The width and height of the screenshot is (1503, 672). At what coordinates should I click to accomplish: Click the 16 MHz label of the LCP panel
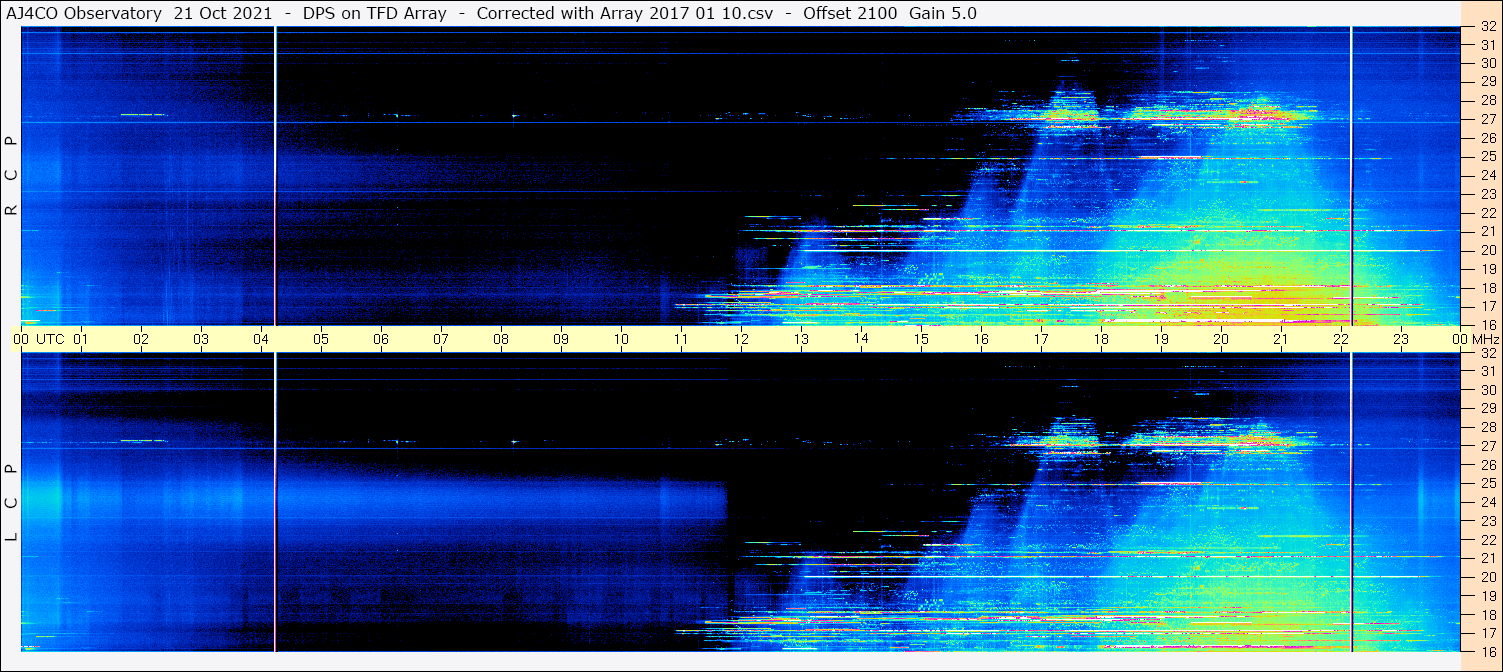click(1488, 651)
